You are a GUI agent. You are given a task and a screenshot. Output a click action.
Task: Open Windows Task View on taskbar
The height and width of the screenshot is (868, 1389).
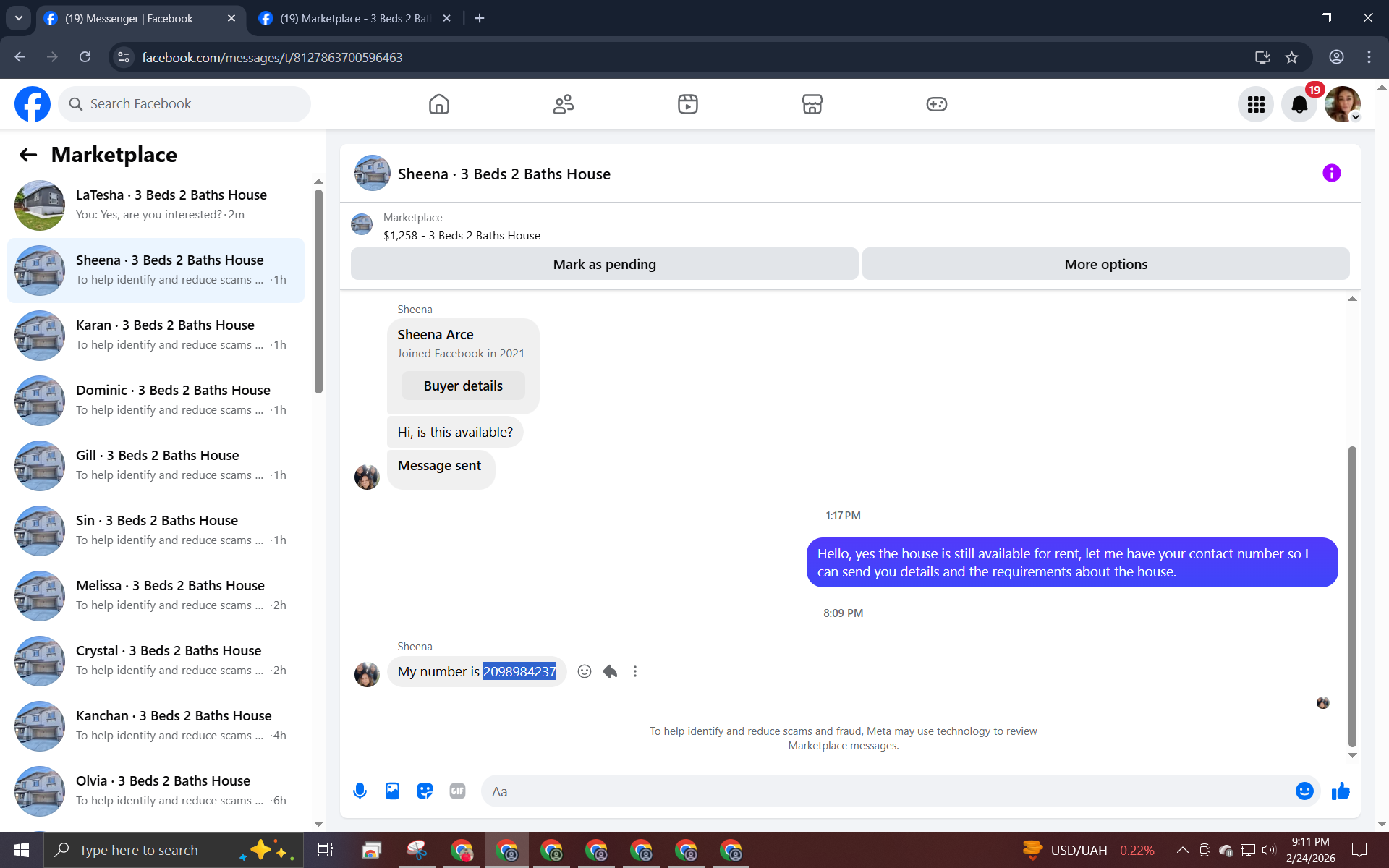[325, 850]
